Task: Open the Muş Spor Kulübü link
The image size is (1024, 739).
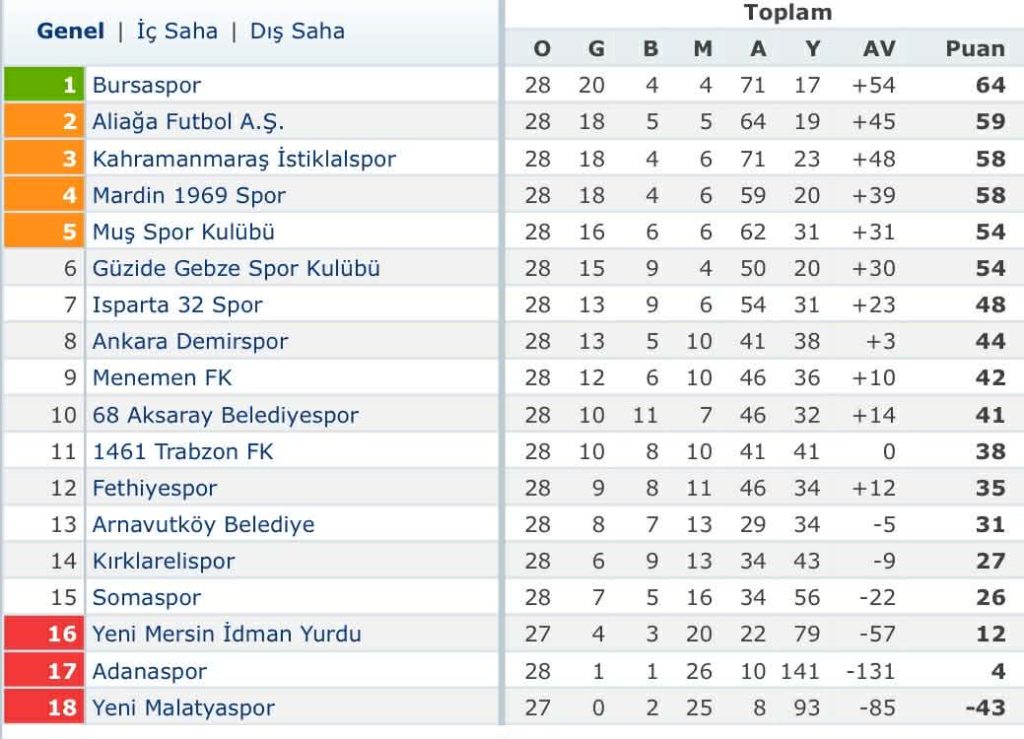Action: click(183, 232)
